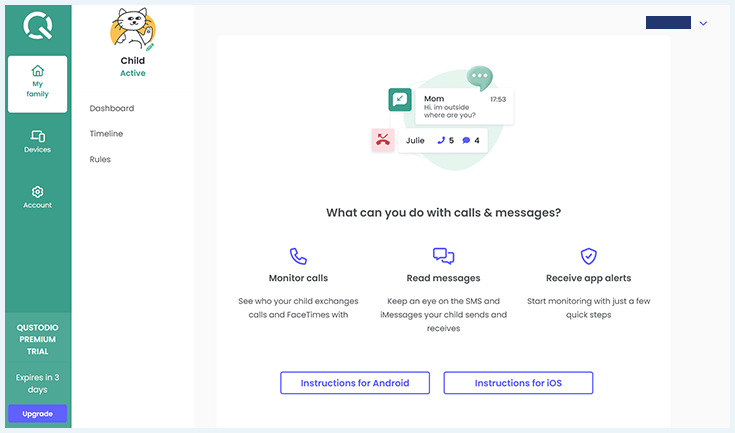This screenshot has height=433, width=735.
Task: Expand the account dropdown chevron
Action: [703, 23]
